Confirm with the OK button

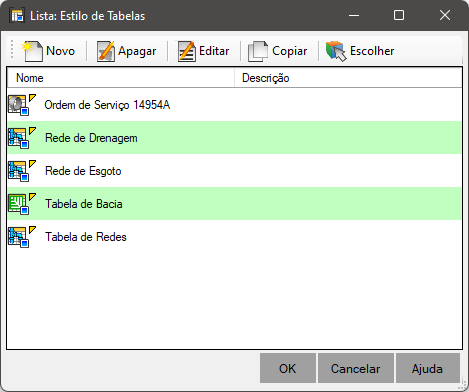[288, 368]
